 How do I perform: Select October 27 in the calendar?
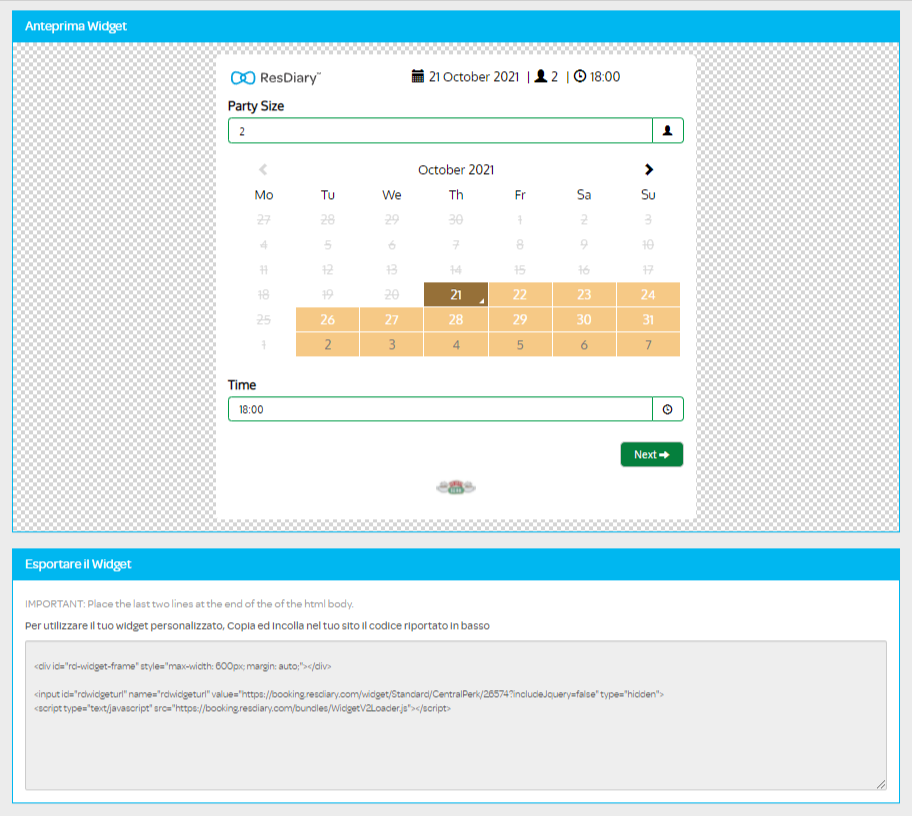(x=391, y=319)
